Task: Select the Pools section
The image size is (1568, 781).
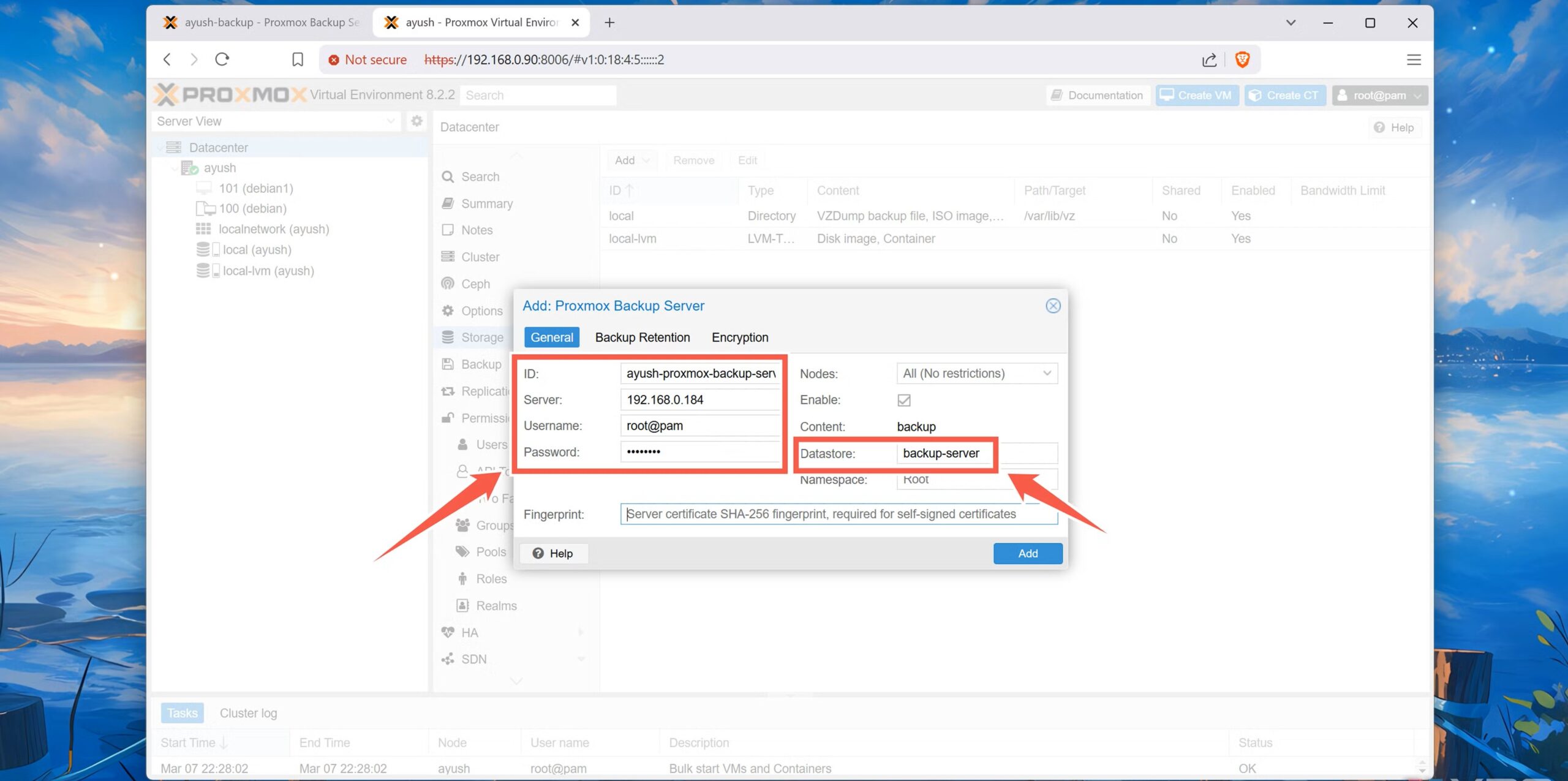Action: (491, 551)
